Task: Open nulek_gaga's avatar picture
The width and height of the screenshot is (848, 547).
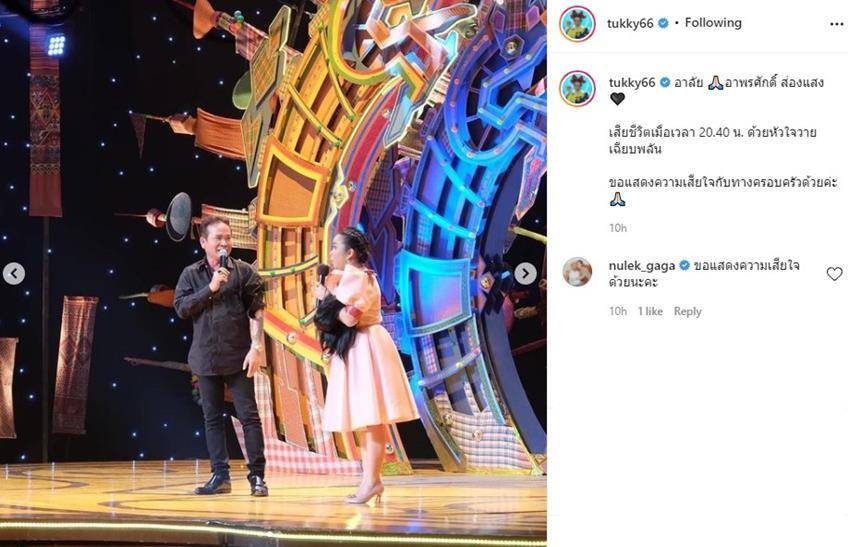Action: tap(577, 272)
